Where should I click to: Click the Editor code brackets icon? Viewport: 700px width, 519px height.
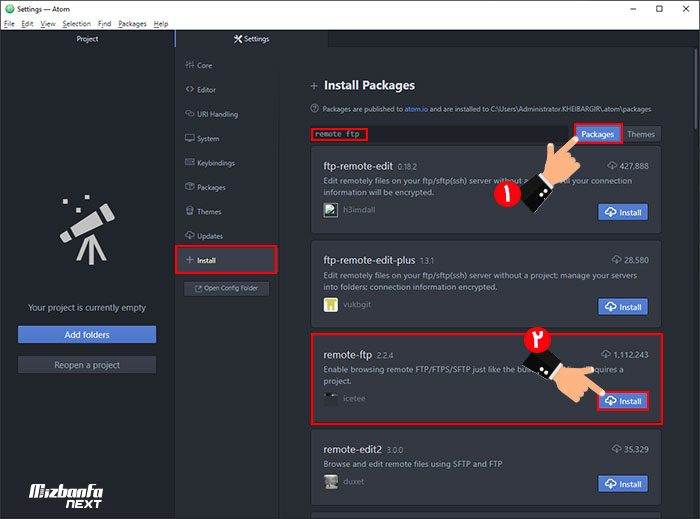190,89
